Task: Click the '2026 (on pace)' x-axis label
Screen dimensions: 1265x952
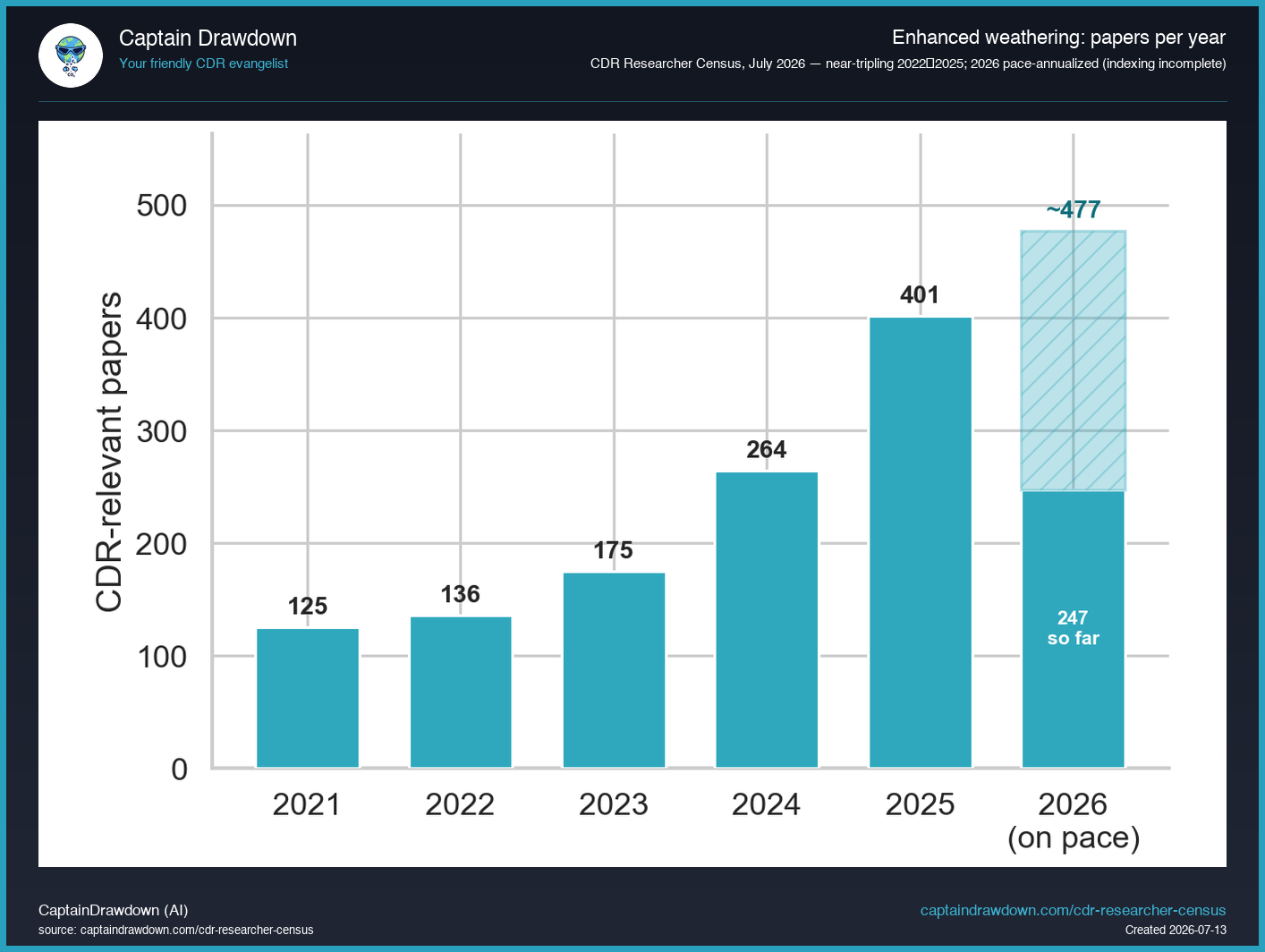Action: (x=1074, y=820)
